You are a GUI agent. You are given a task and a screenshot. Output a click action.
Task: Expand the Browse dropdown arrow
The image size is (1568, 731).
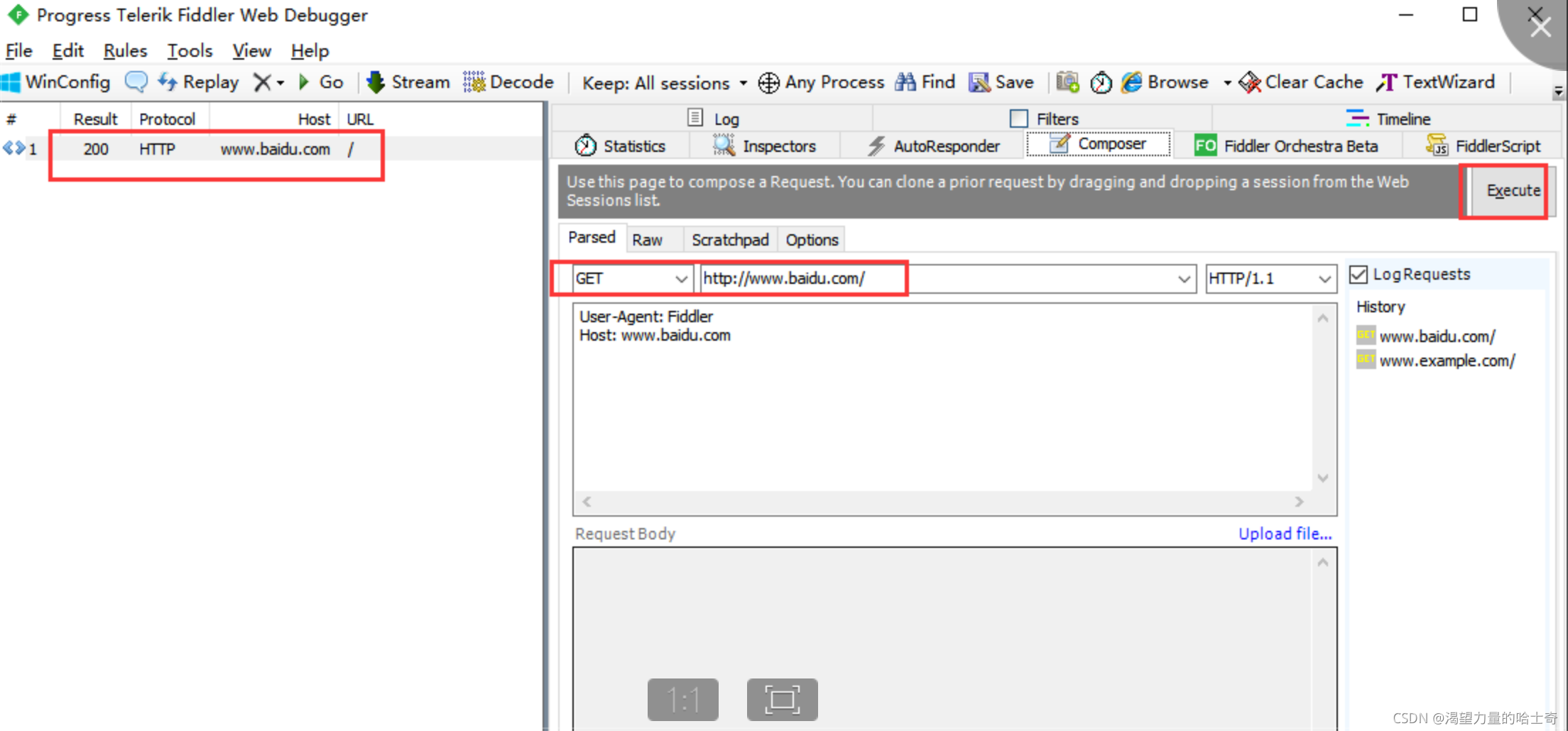point(1227,83)
